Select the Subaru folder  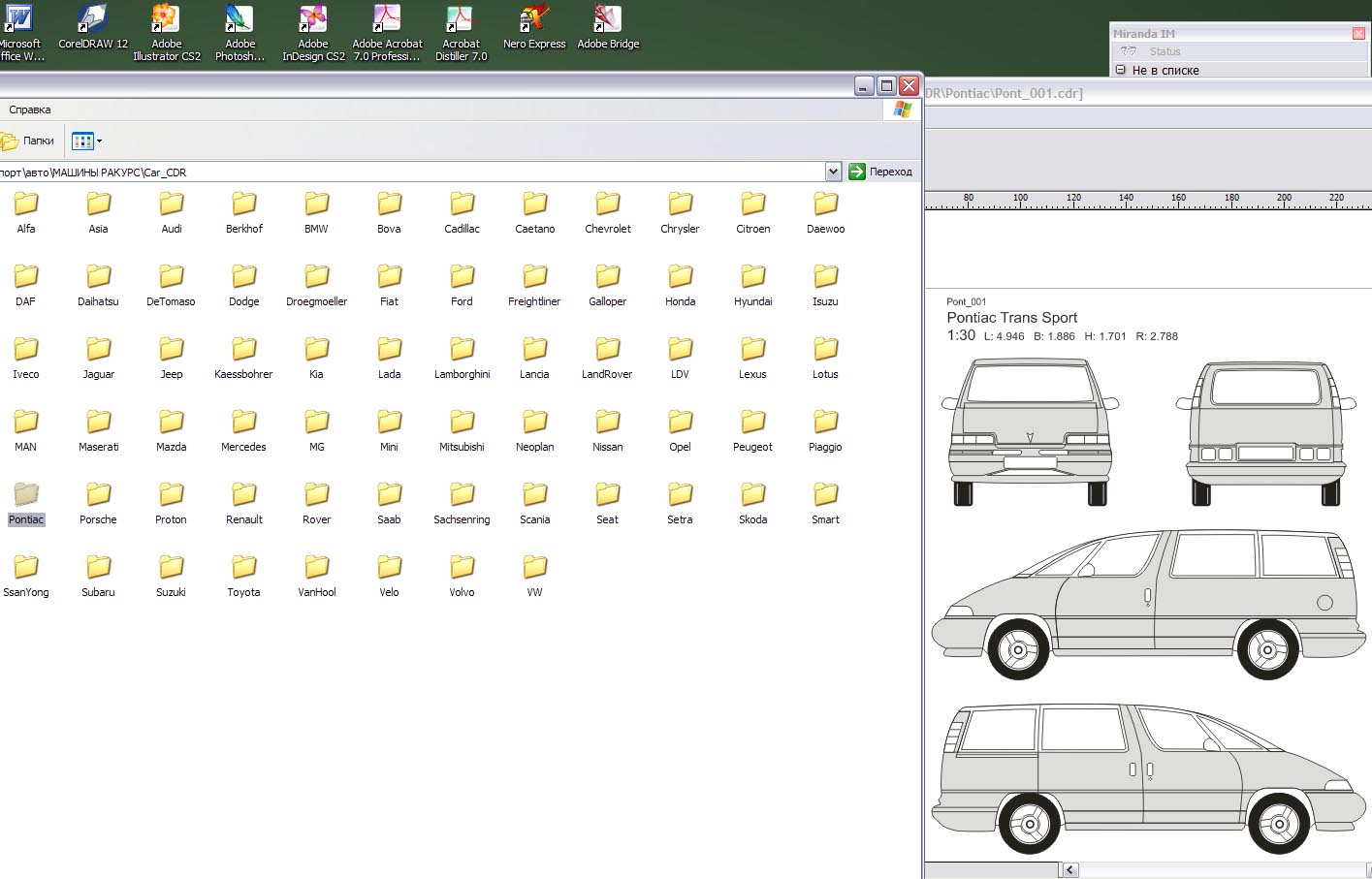(x=98, y=578)
